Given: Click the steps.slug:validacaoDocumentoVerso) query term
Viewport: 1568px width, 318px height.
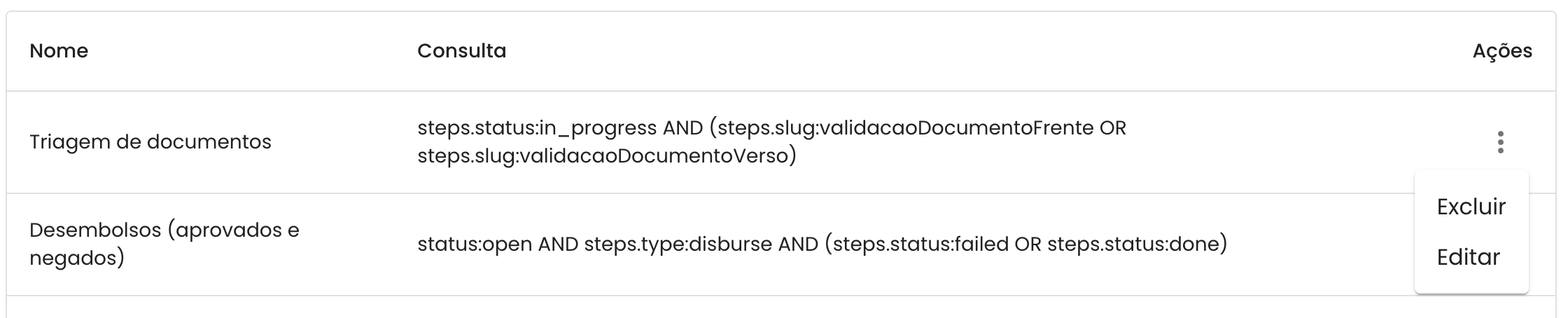Looking at the screenshot, I should click(x=607, y=155).
